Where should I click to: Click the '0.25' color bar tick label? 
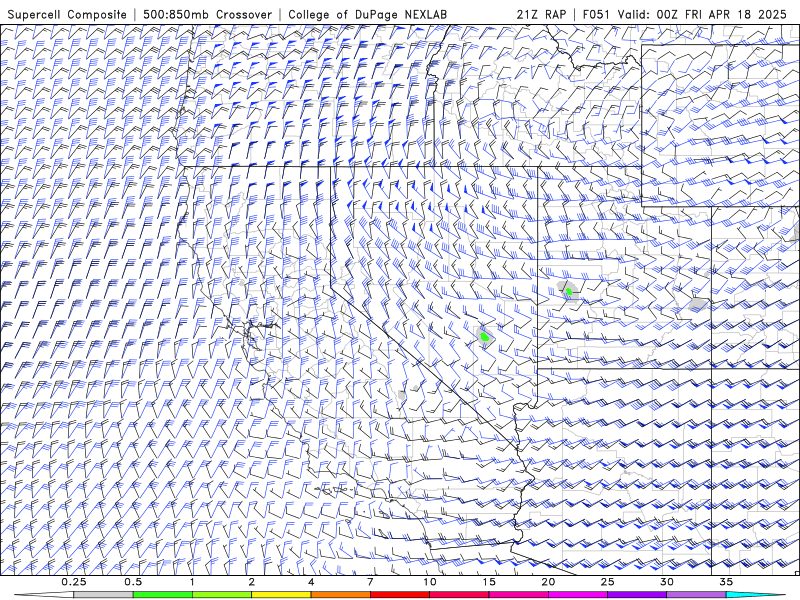[x=74, y=582]
